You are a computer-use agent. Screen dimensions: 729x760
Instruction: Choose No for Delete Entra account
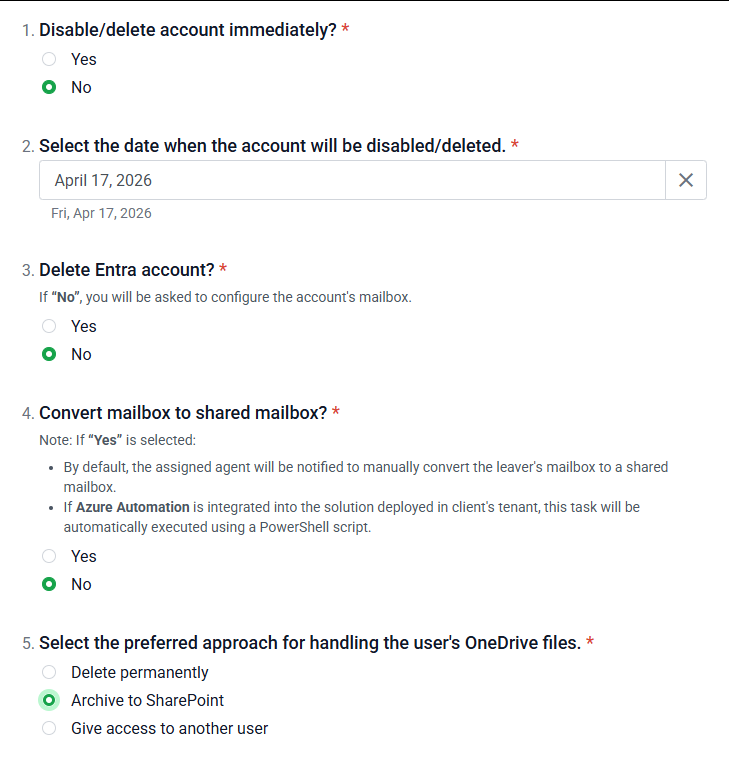(x=49, y=354)
